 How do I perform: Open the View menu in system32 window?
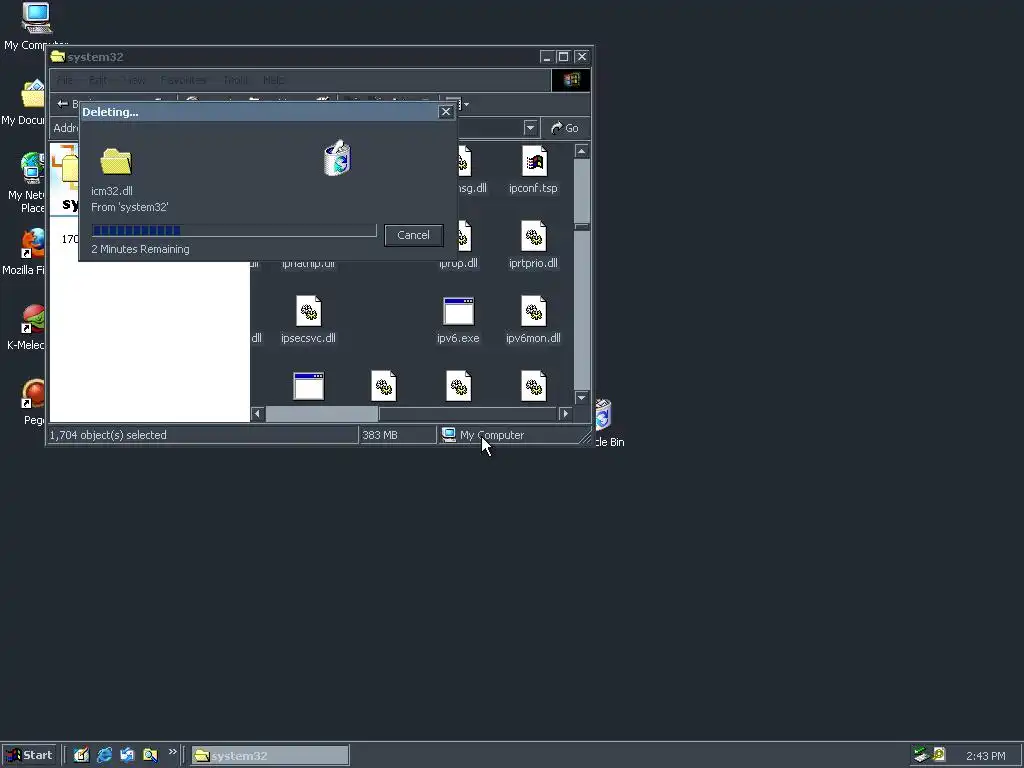[135, 80]
